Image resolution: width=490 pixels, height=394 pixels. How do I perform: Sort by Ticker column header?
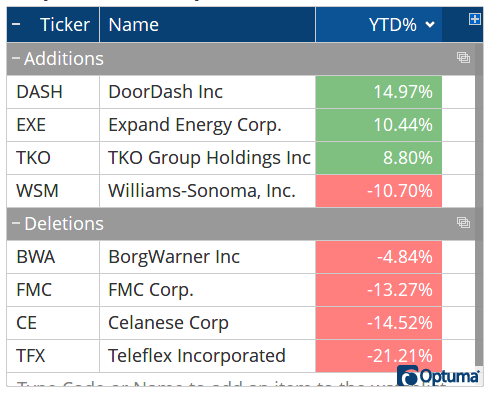click(x=65, y=25)
